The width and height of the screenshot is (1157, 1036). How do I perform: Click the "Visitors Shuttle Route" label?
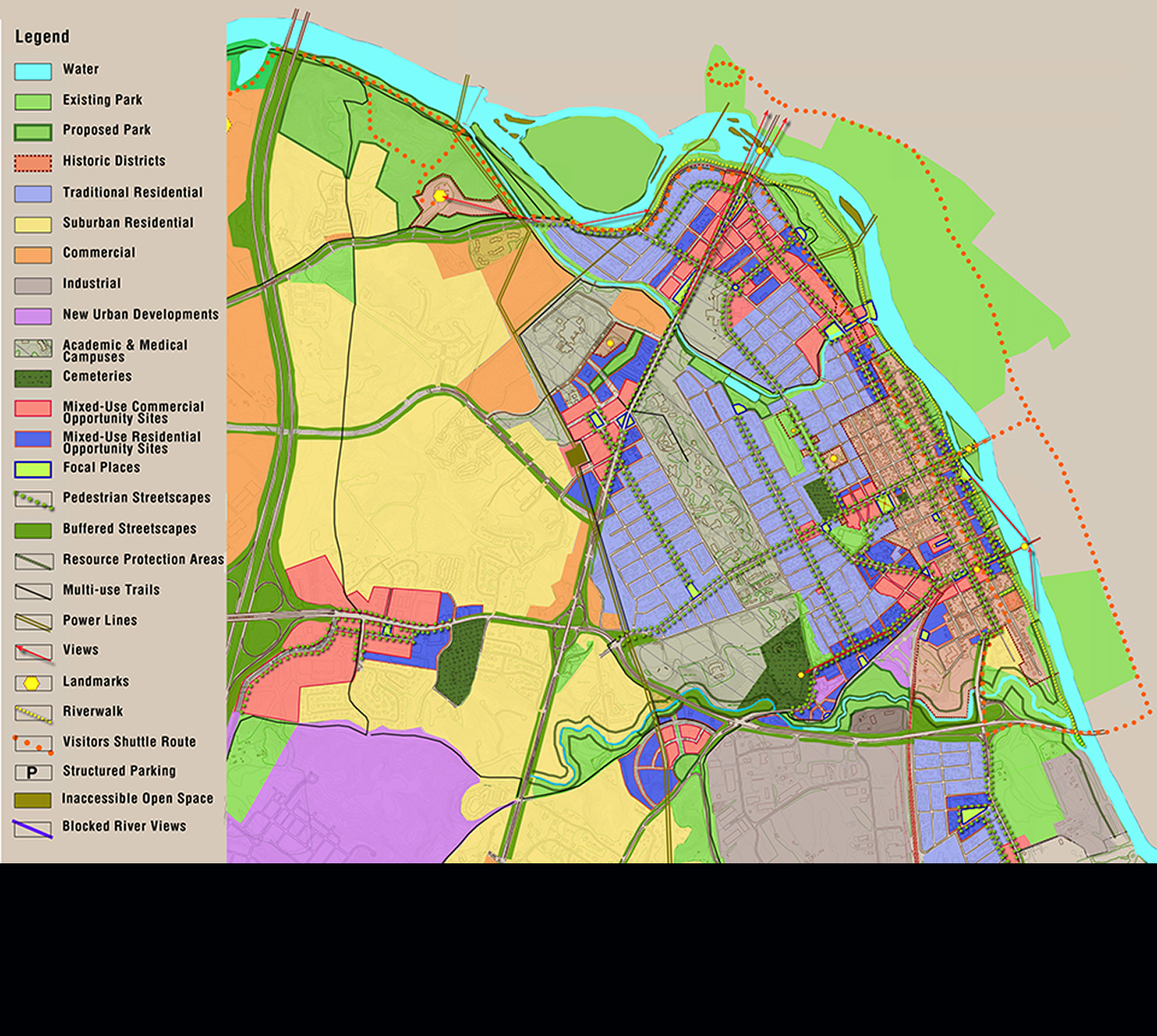click(129, 742)
